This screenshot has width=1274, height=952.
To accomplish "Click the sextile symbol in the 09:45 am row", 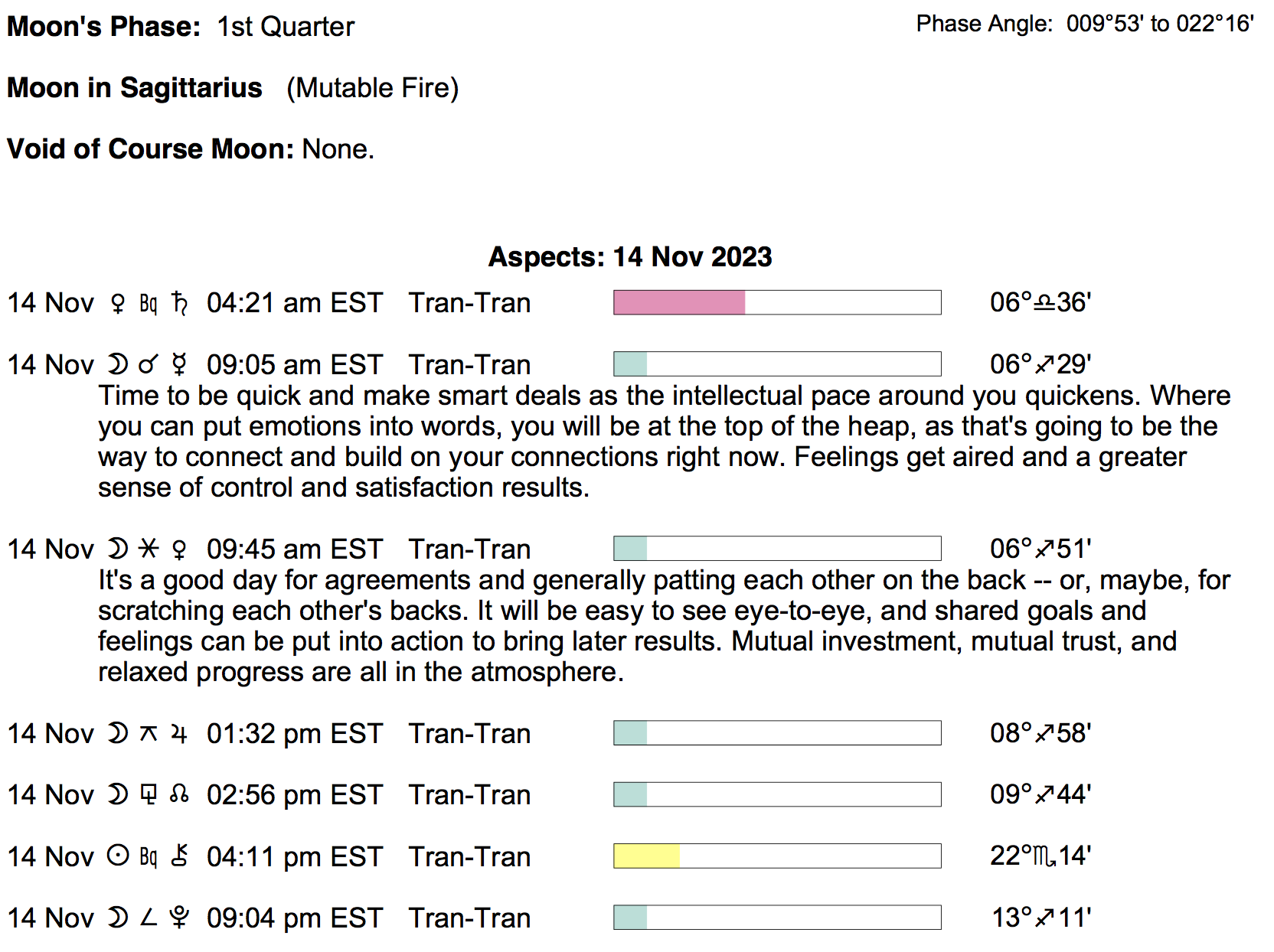I will coord(148,549).
